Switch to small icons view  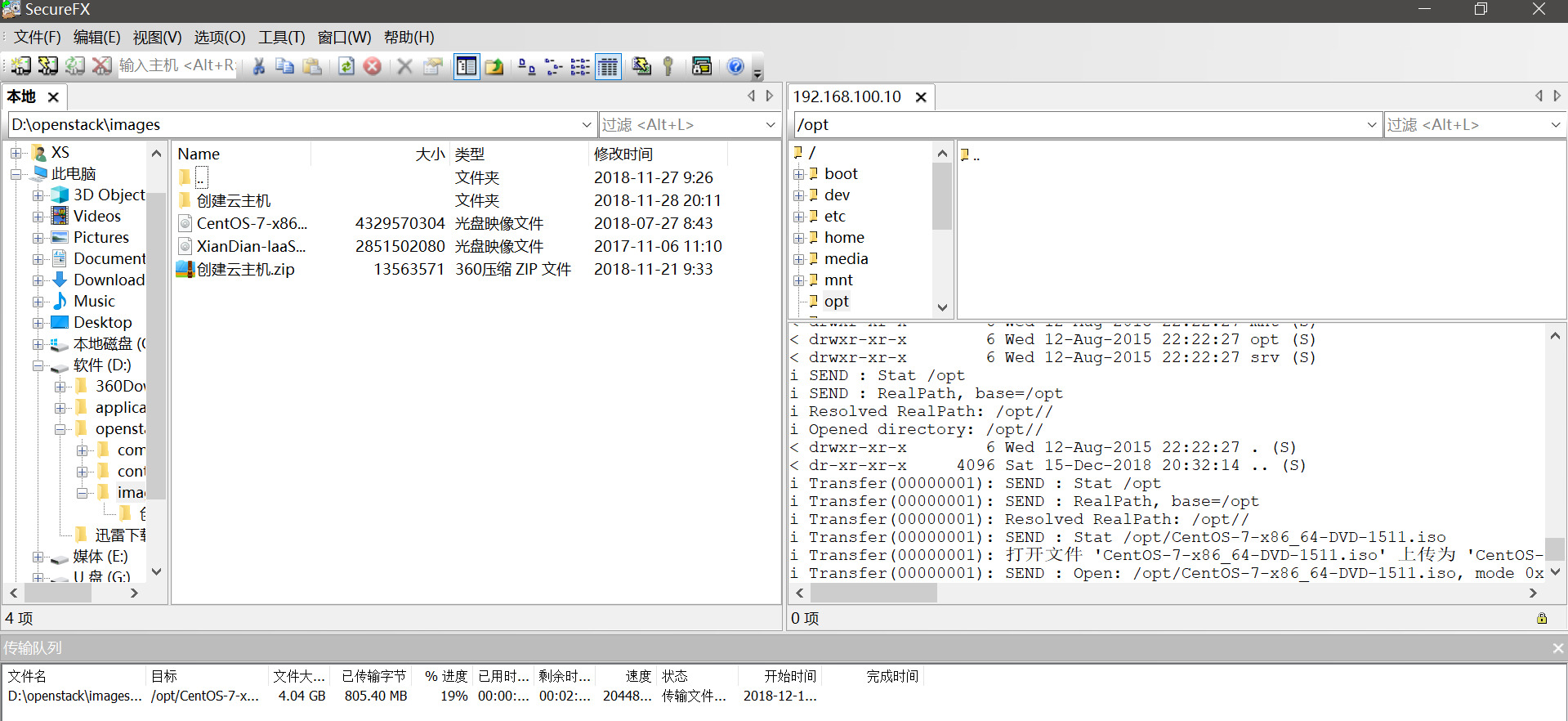point(554,66)
